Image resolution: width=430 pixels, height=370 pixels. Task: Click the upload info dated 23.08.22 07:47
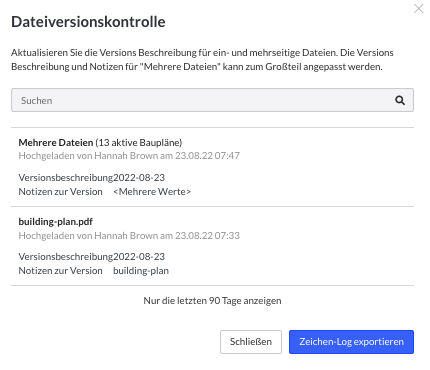129,156
